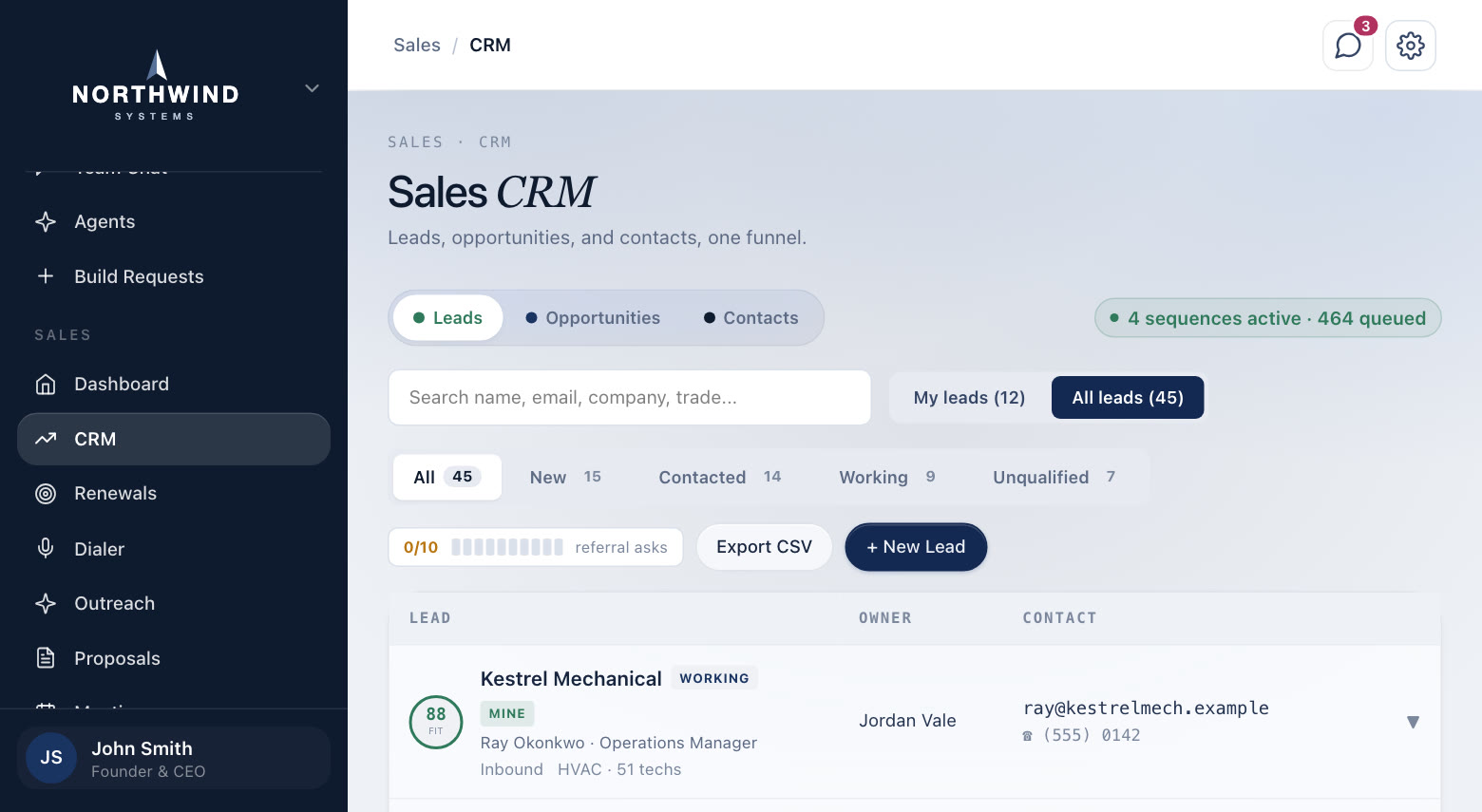
Task: Click JS avatar of John Smith
Action: (51, 758)
